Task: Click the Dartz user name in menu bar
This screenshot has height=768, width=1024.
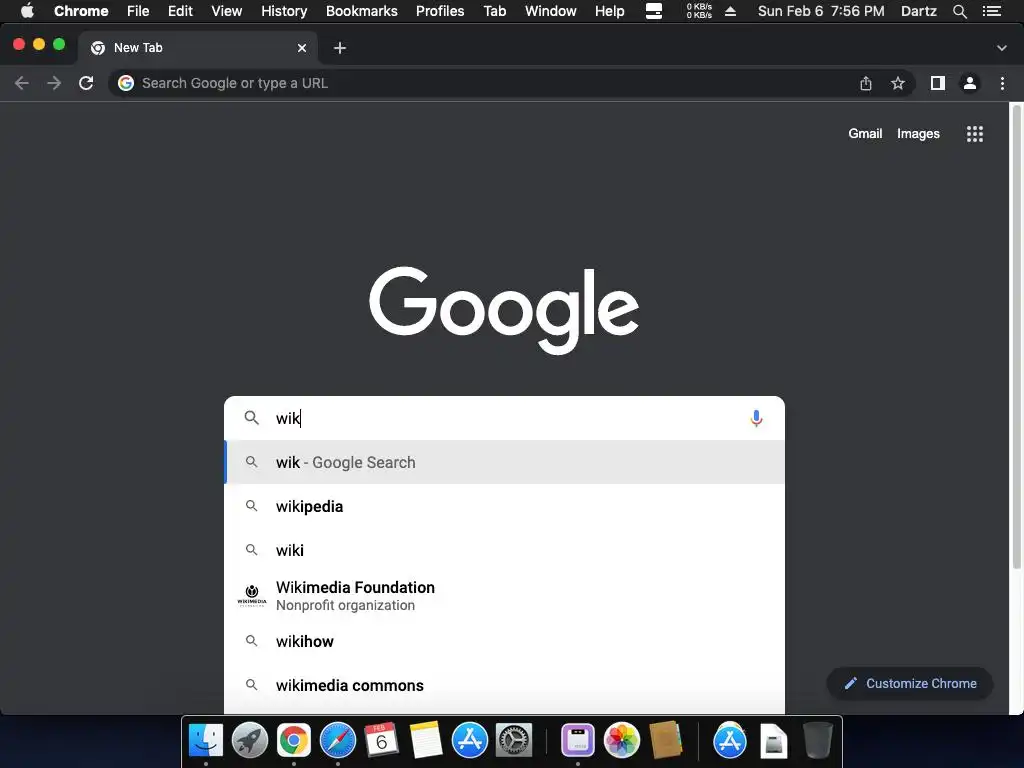Action: (x=919, y=11)
